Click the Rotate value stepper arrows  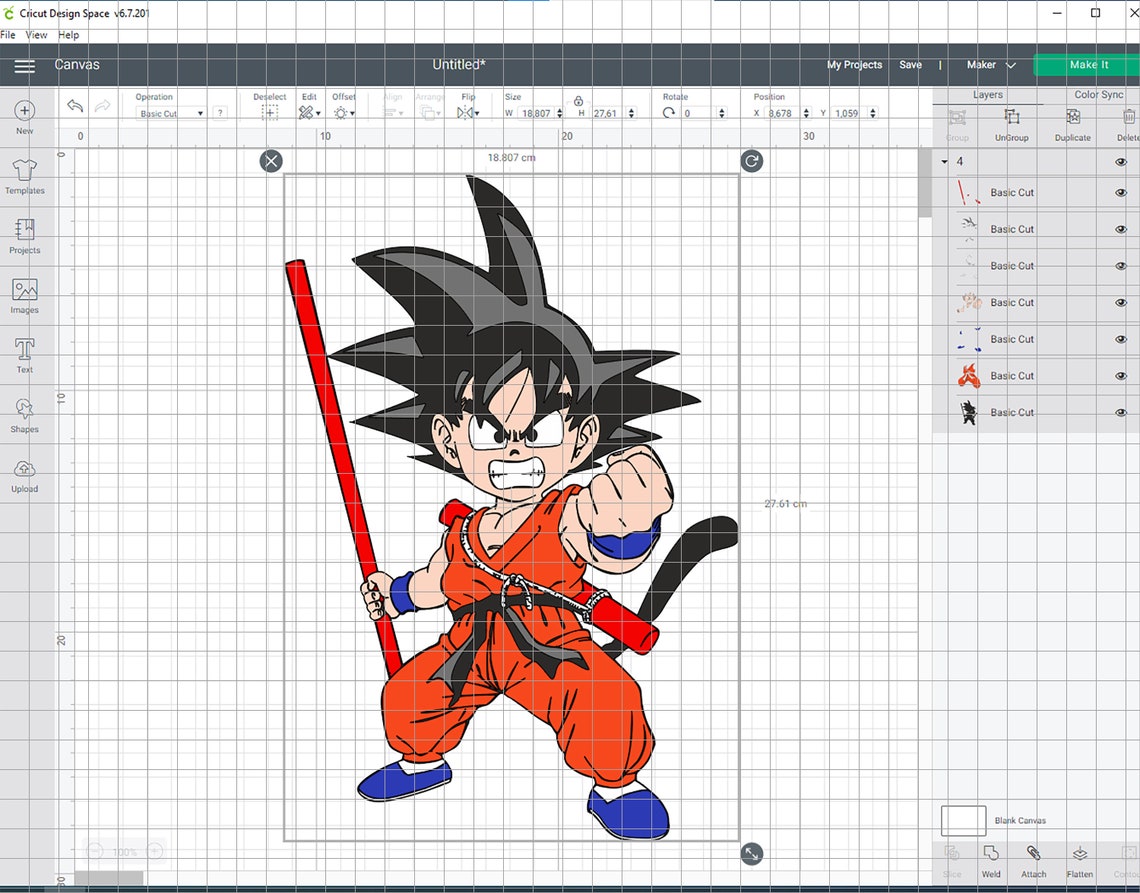[x=721, y=113]
